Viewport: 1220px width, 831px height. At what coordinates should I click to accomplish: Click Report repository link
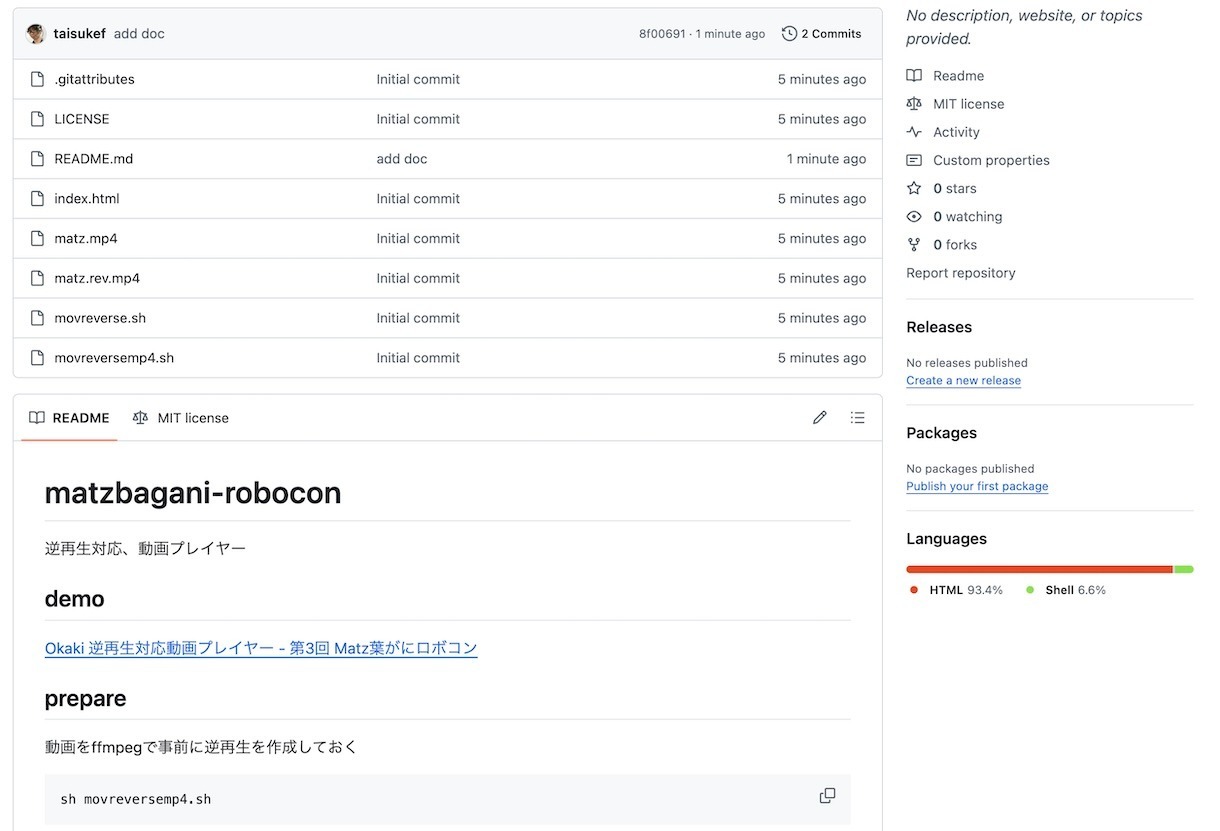pyautogui.click(x=960, y=273)
